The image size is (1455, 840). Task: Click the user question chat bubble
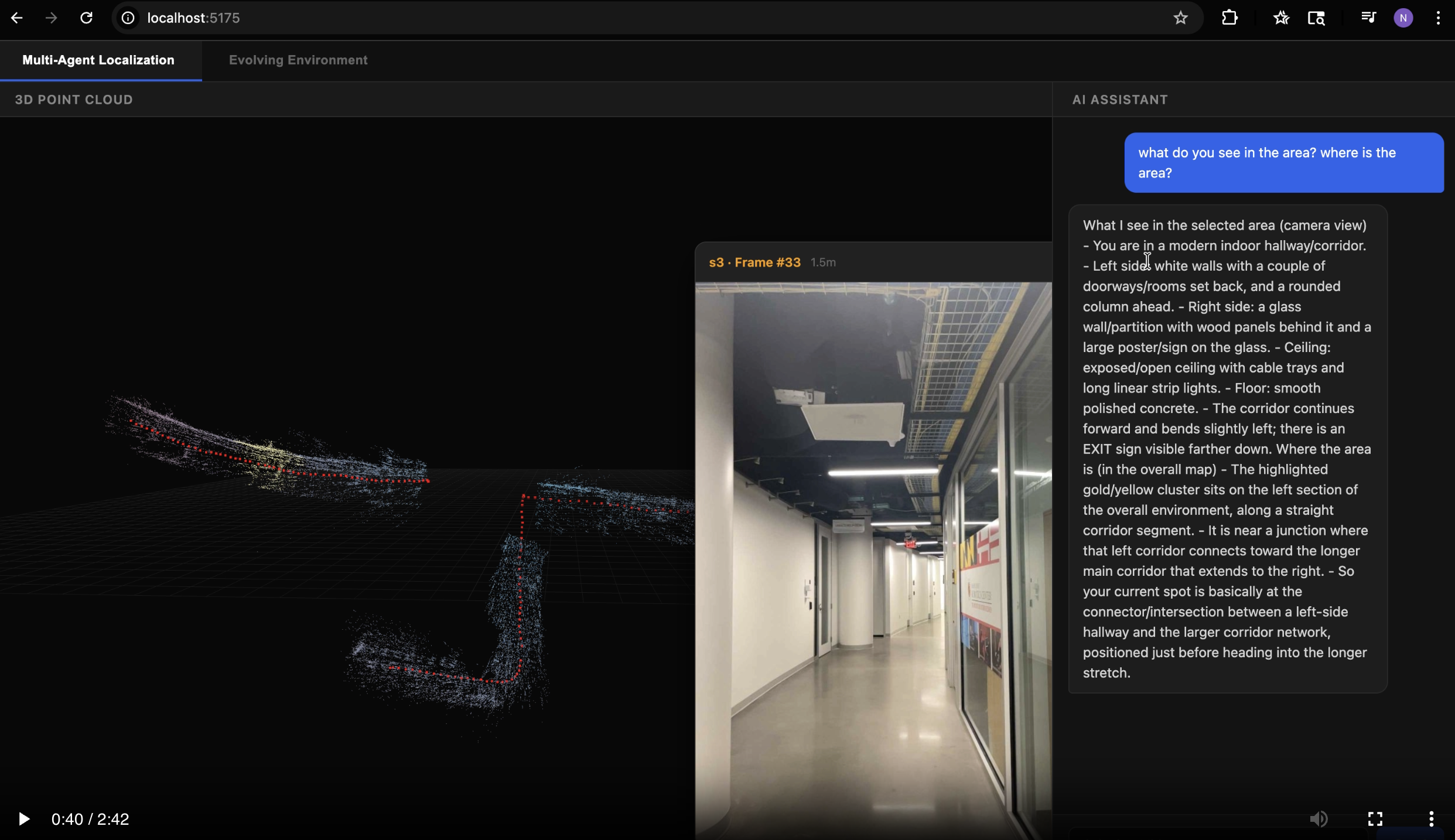pos(1283,162)
